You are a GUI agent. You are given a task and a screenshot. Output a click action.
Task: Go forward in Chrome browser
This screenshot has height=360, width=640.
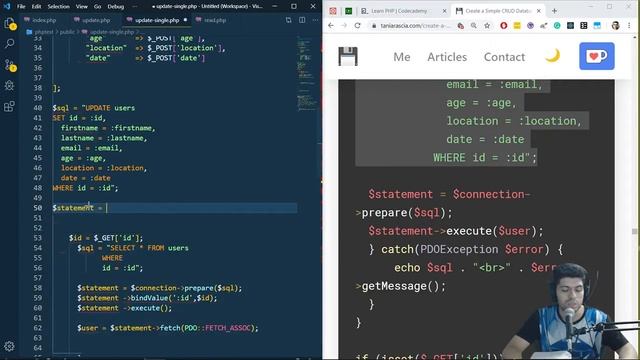point(344,25)
